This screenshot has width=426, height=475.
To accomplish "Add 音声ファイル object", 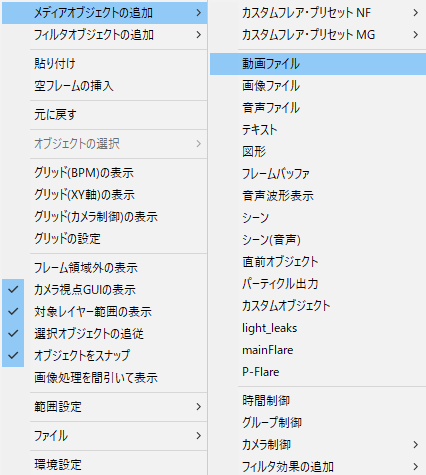I will [x=318, y=108].
